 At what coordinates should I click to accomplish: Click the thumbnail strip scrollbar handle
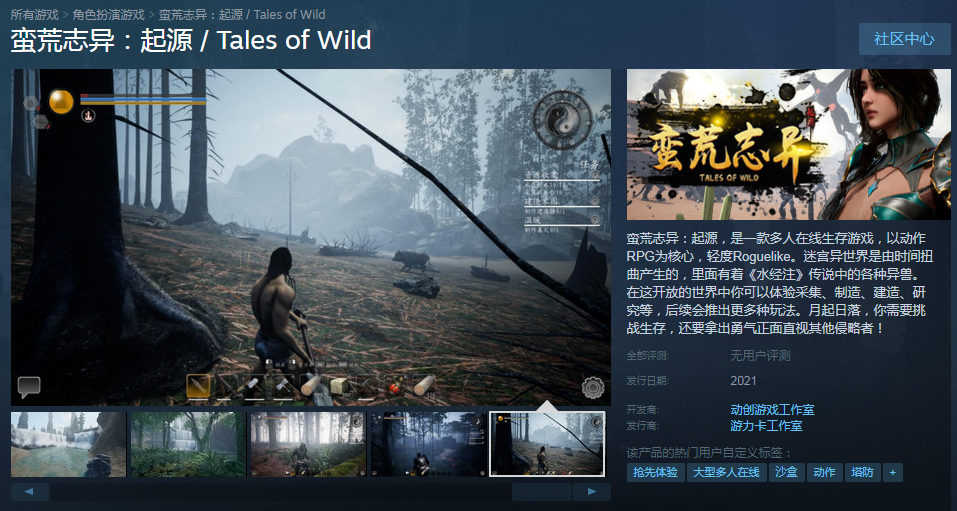[541, 491]
